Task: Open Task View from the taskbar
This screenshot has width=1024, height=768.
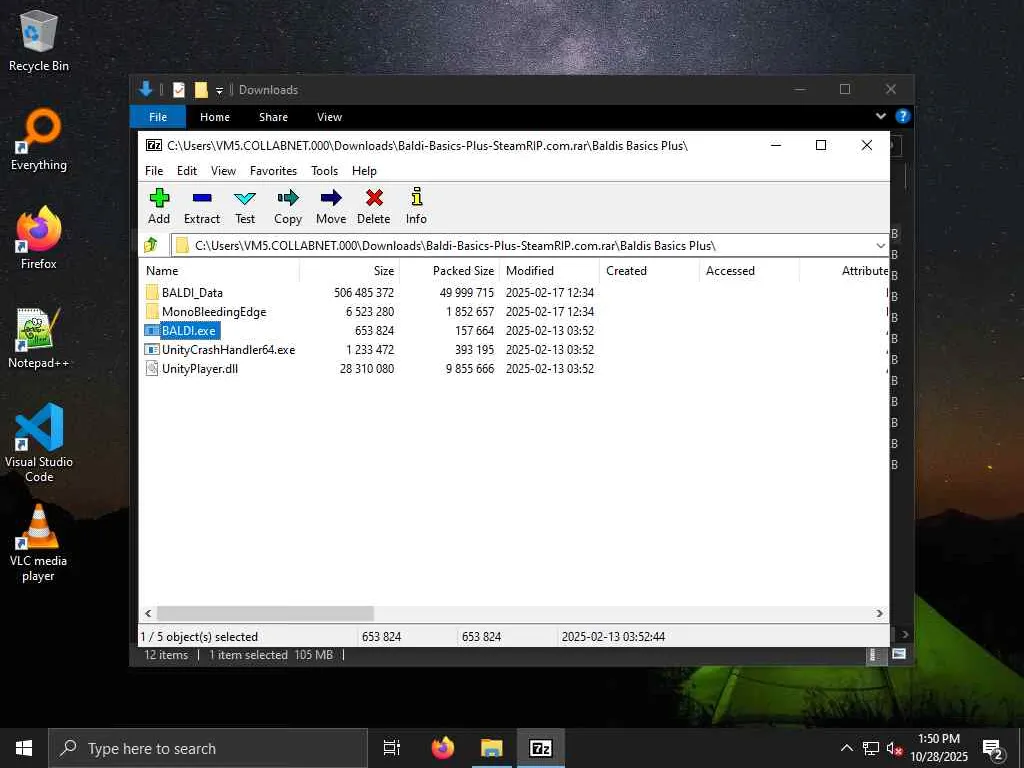Action: point(392,748)
